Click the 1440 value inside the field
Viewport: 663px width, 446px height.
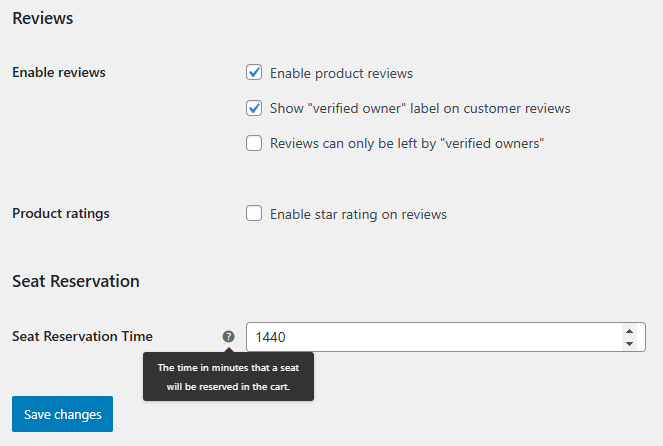(x=272, y=337)
